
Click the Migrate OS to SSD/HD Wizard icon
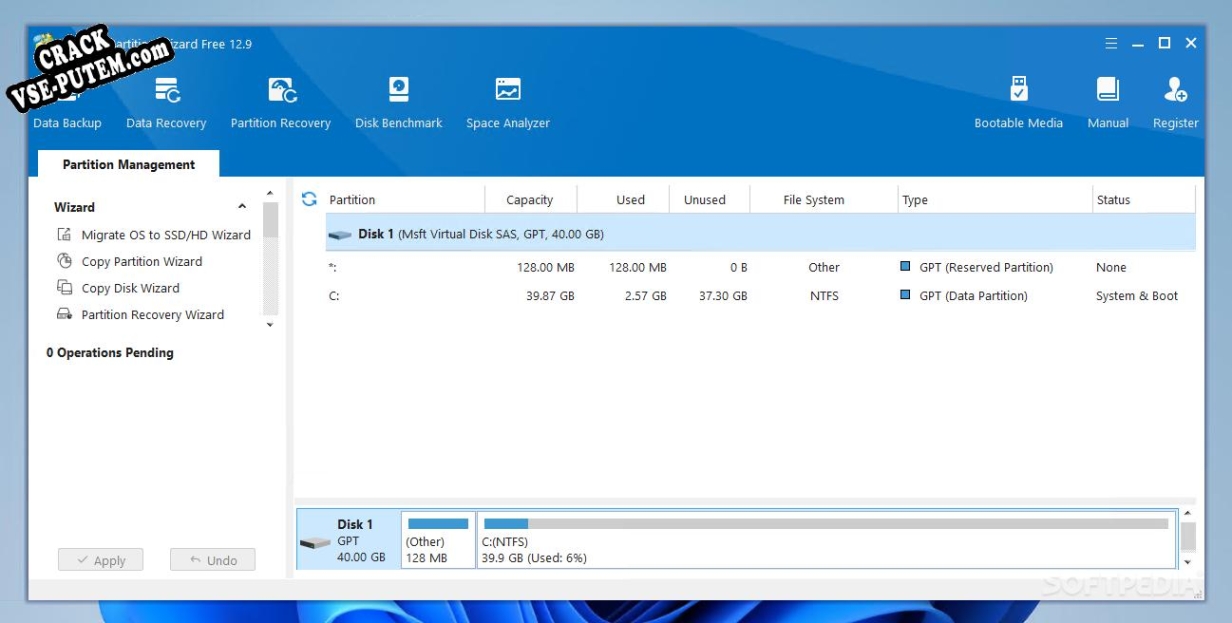pyautogui.click(x=65, y=235)
